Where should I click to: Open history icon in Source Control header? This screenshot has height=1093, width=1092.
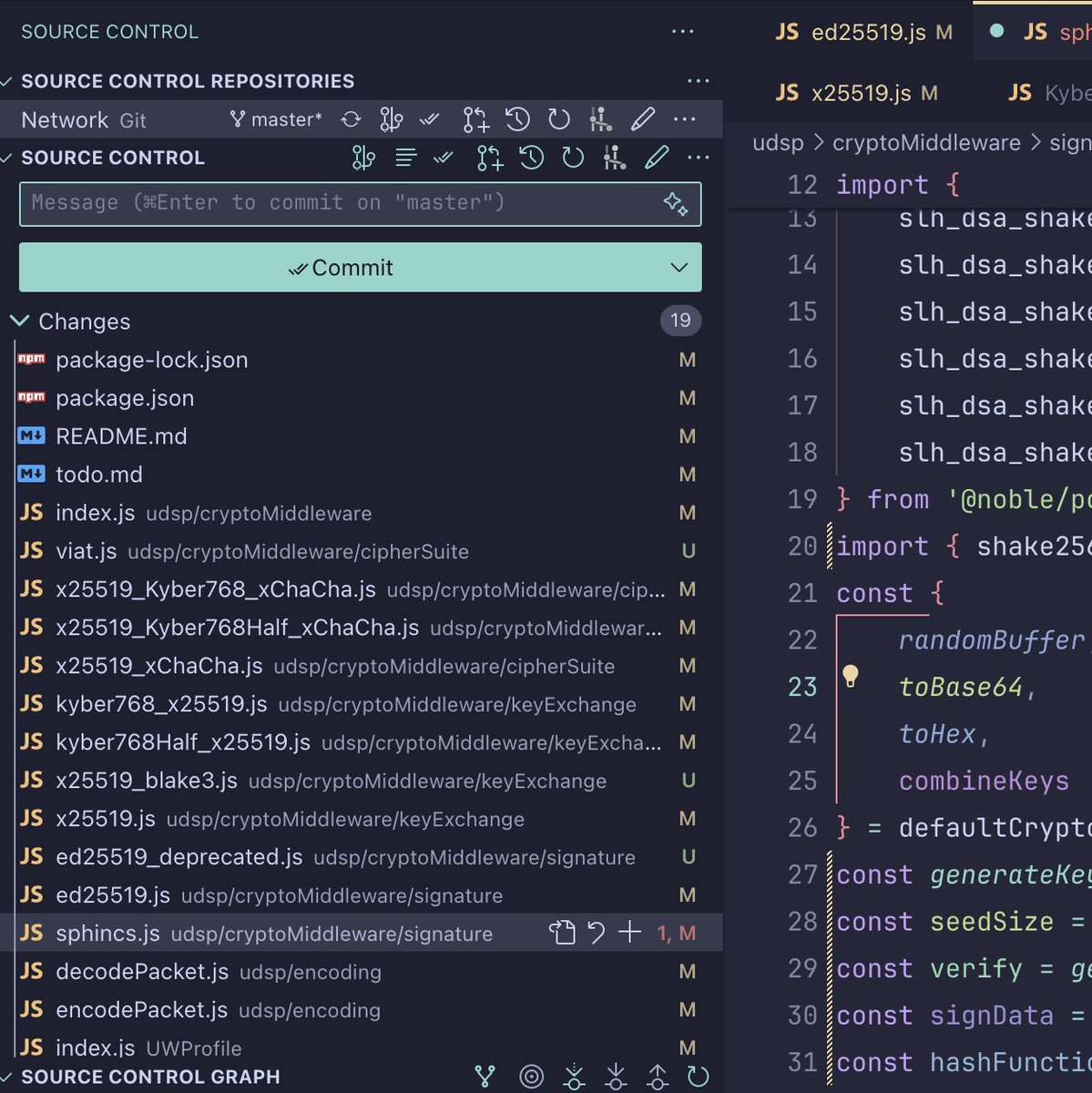531,158
